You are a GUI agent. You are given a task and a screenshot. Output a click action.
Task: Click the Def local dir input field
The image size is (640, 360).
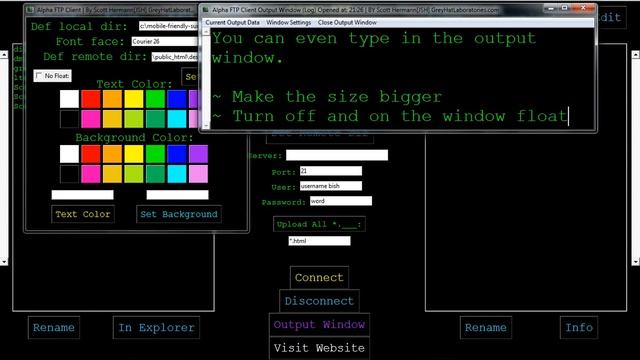169,26
